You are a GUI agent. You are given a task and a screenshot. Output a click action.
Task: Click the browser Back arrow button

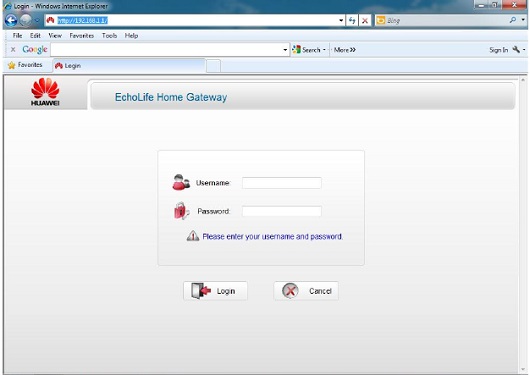coord(10,21)
